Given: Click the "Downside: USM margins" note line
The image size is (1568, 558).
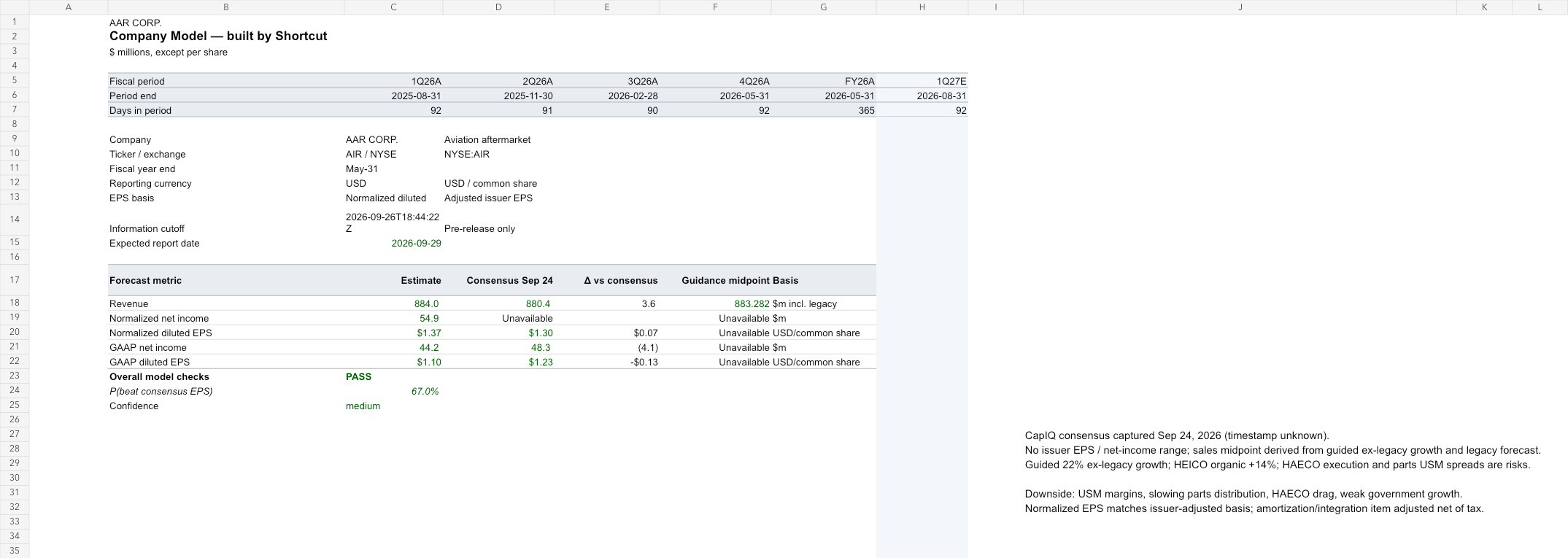Looking at the screenshot, I should (1243, 494).
